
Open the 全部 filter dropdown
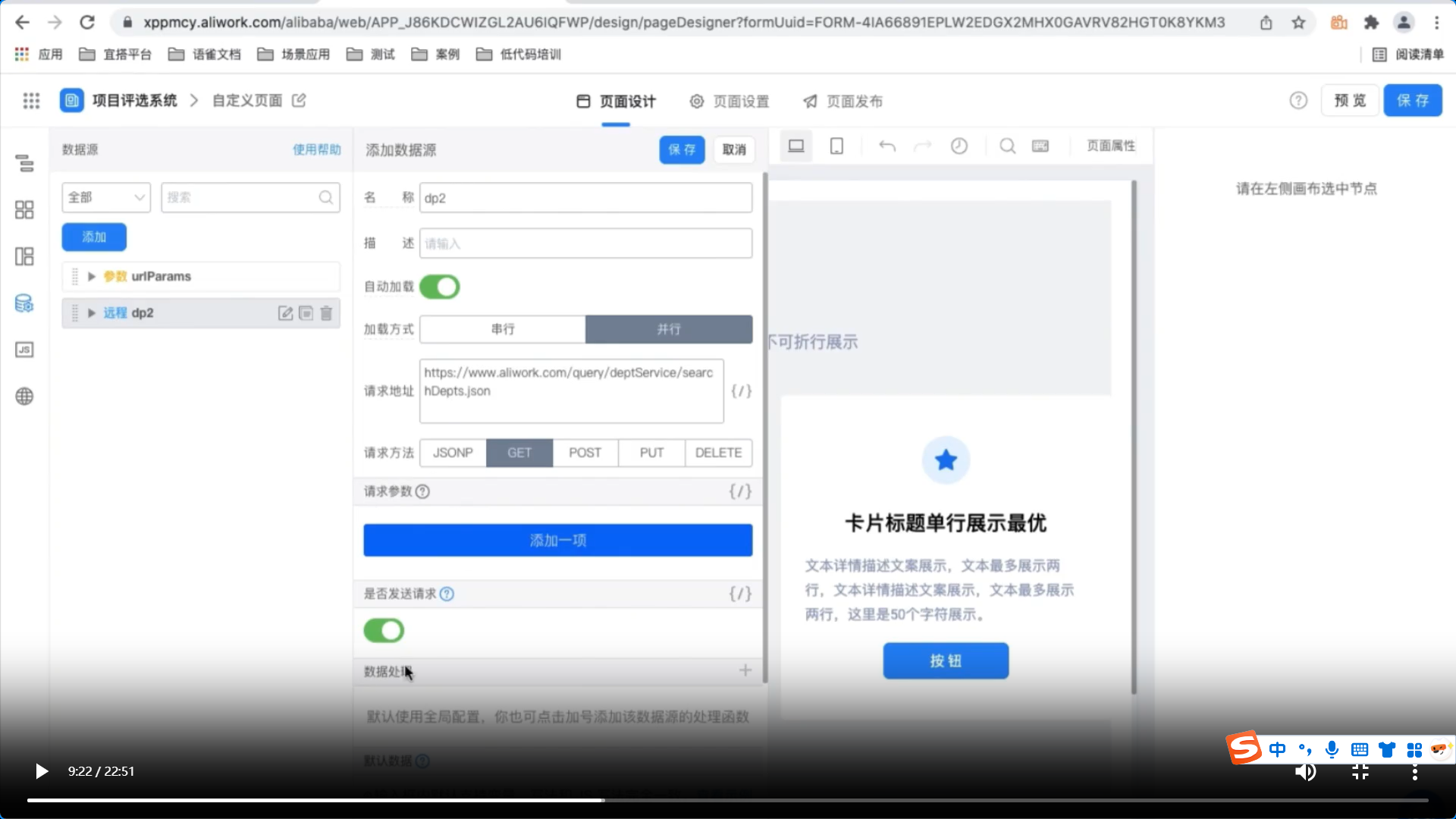click(105, 197)
